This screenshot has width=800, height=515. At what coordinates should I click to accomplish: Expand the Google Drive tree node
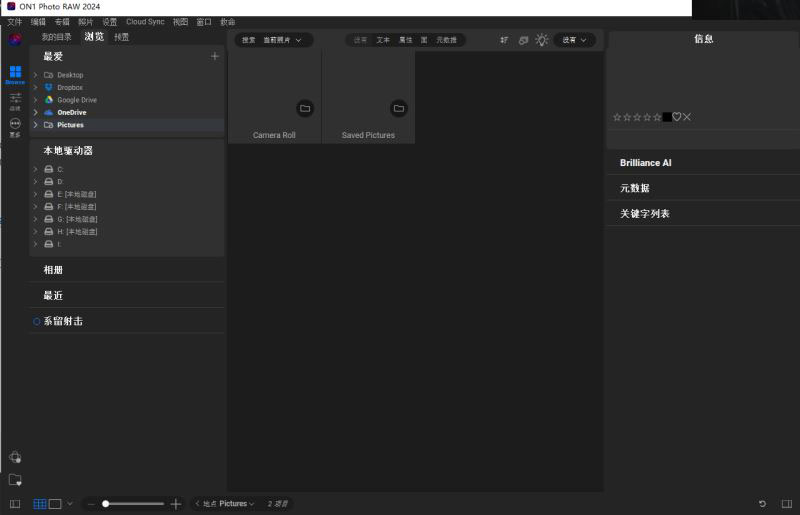pyautogui.click(x=35, y=100)
